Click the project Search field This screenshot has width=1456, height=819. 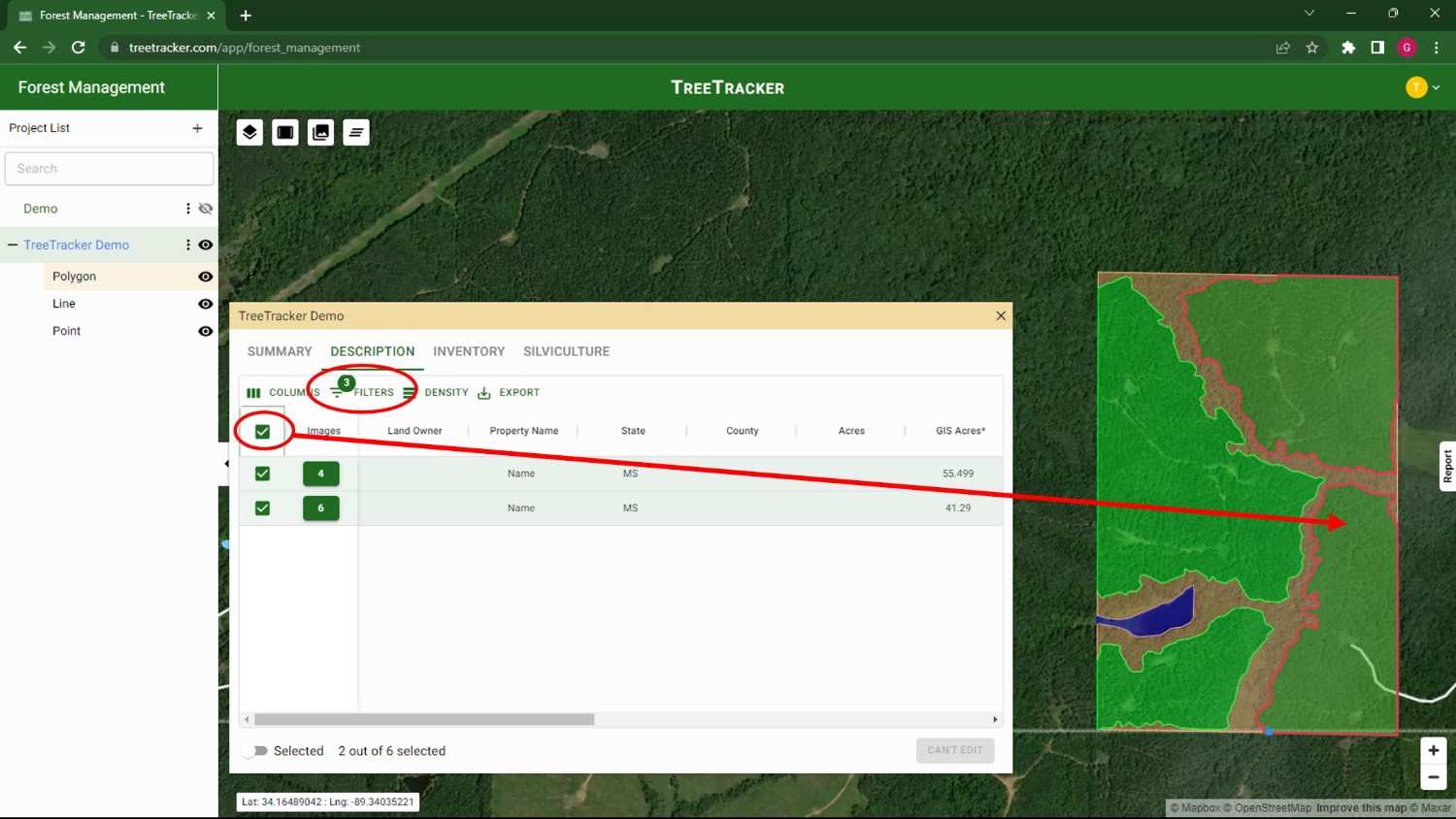109,168
